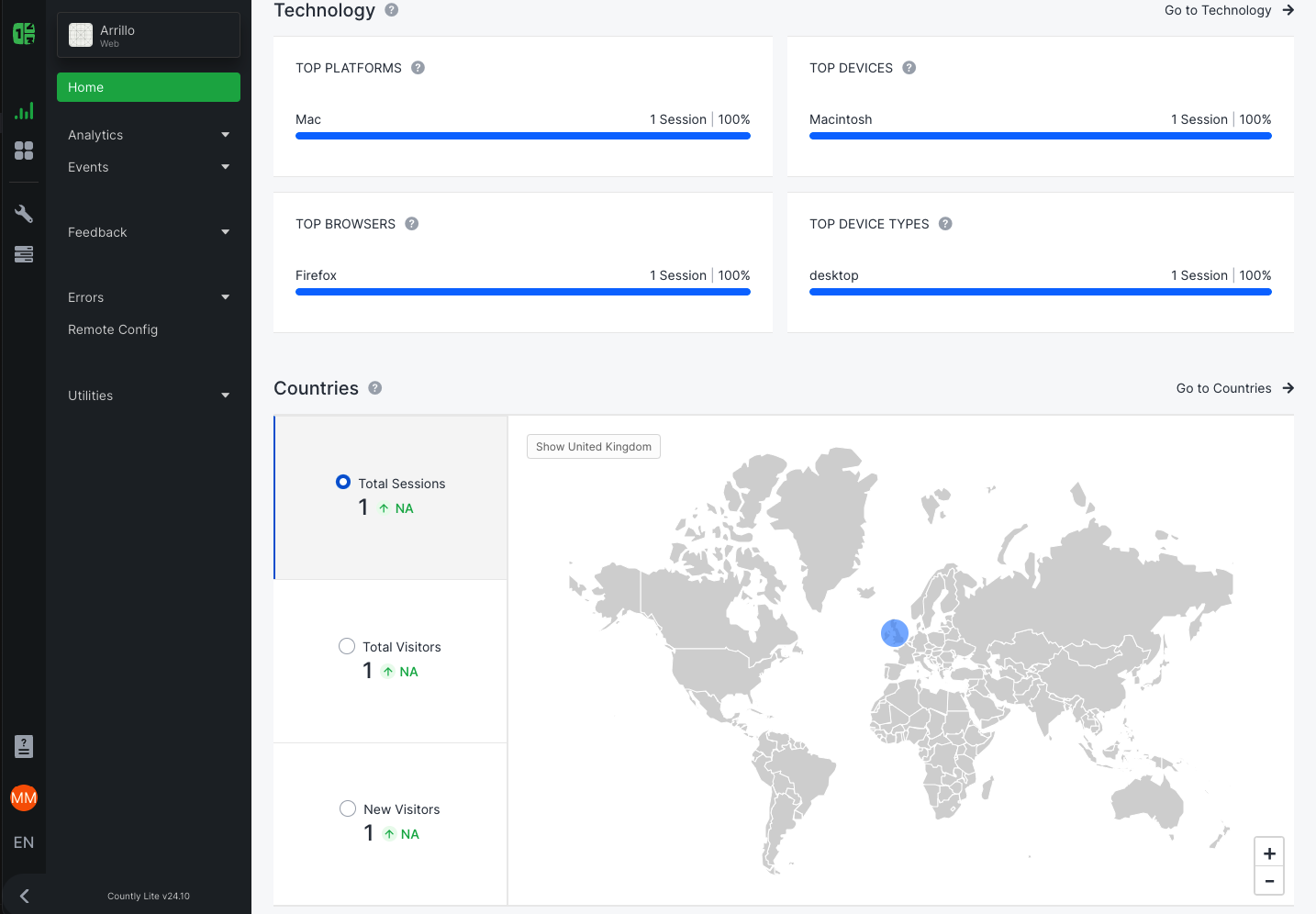Select the Total Sessions radio button
1316x914 pixels.
[x=343, y=482]
